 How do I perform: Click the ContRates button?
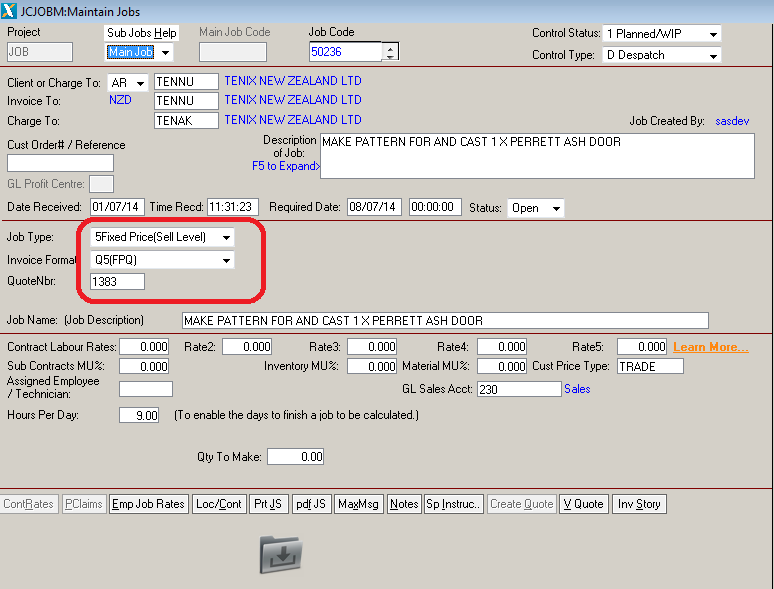coord(29,504)
